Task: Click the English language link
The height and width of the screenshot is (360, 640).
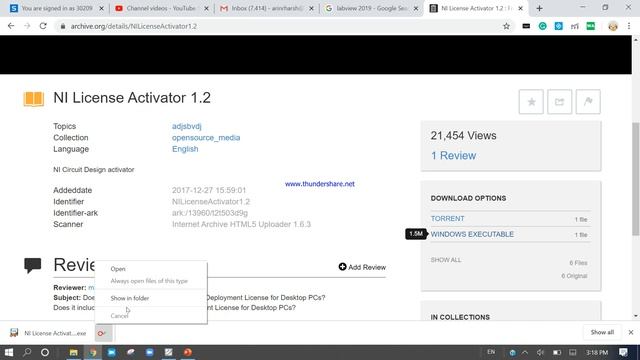Action: [185, 149]
